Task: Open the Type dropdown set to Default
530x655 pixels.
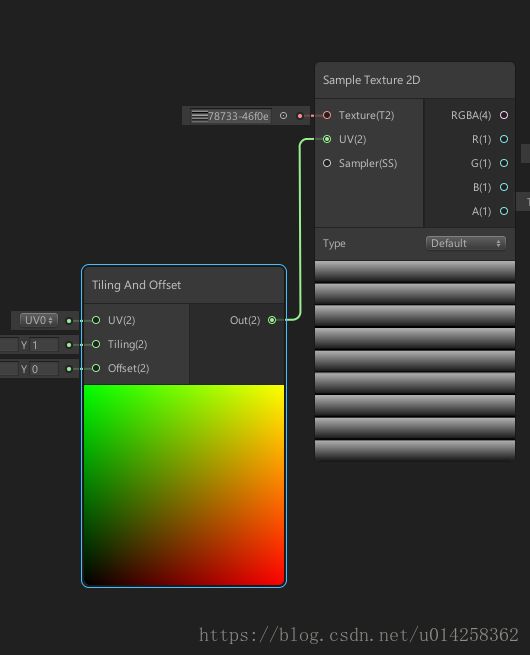Action: click(x=466, y=243)
